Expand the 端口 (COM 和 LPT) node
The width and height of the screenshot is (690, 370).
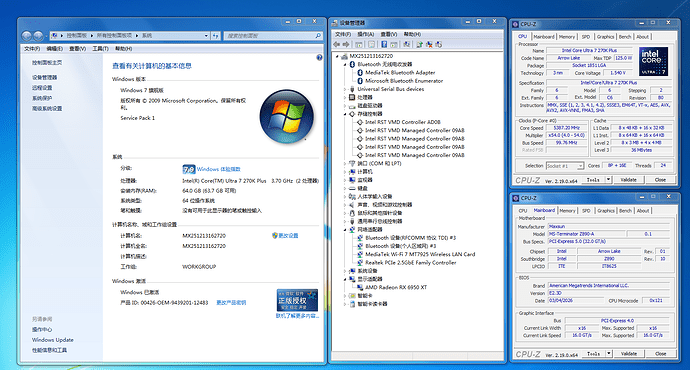345,164
